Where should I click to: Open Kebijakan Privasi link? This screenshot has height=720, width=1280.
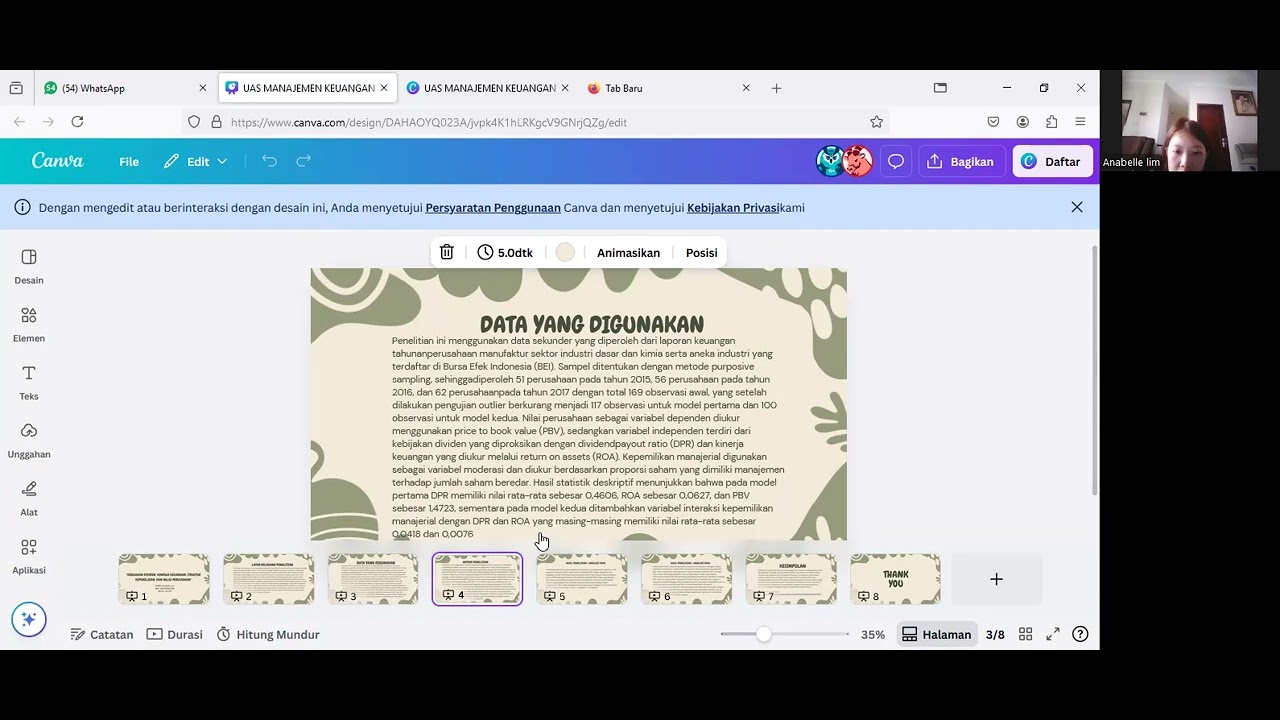[732, 208]
